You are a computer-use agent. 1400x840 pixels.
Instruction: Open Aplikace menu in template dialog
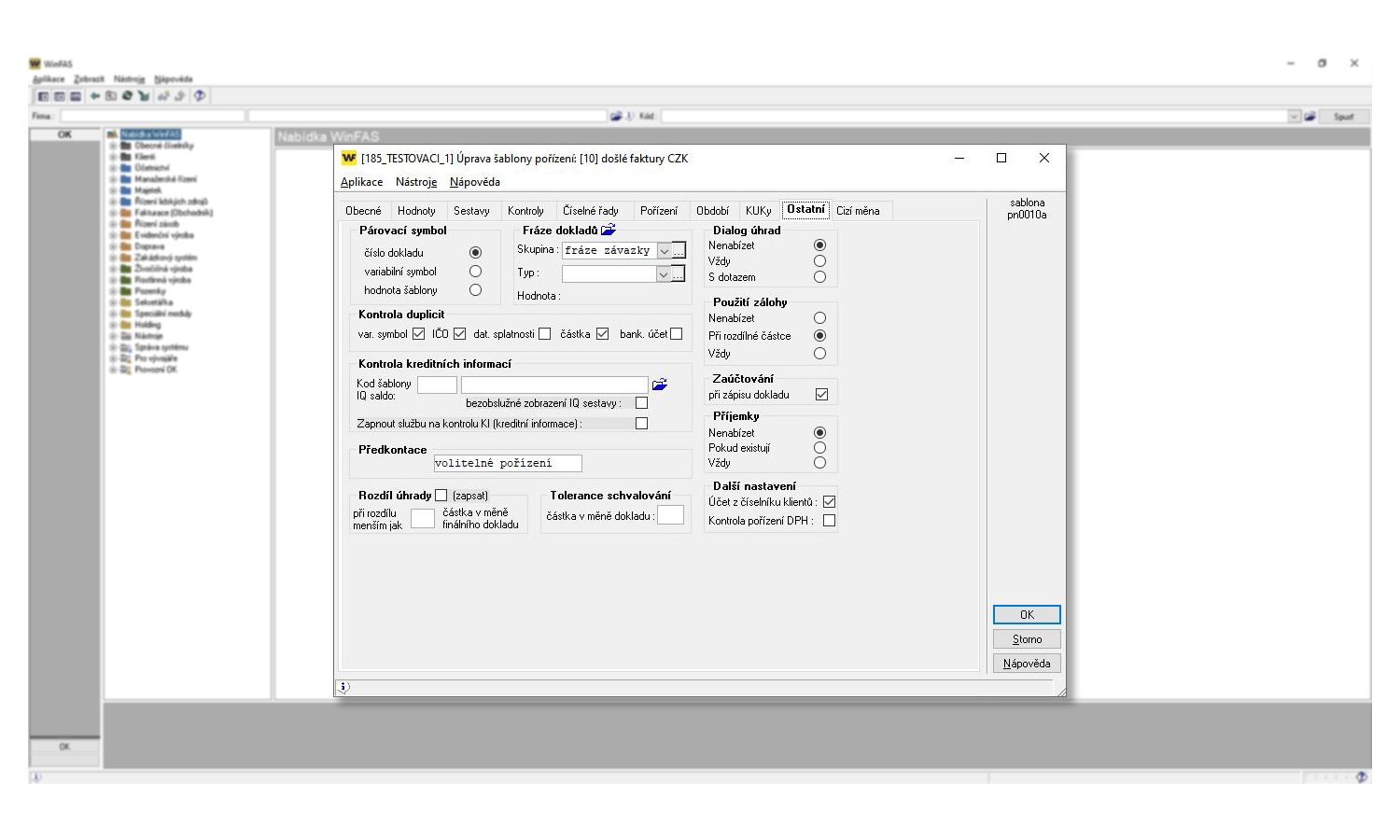(361, 182)
